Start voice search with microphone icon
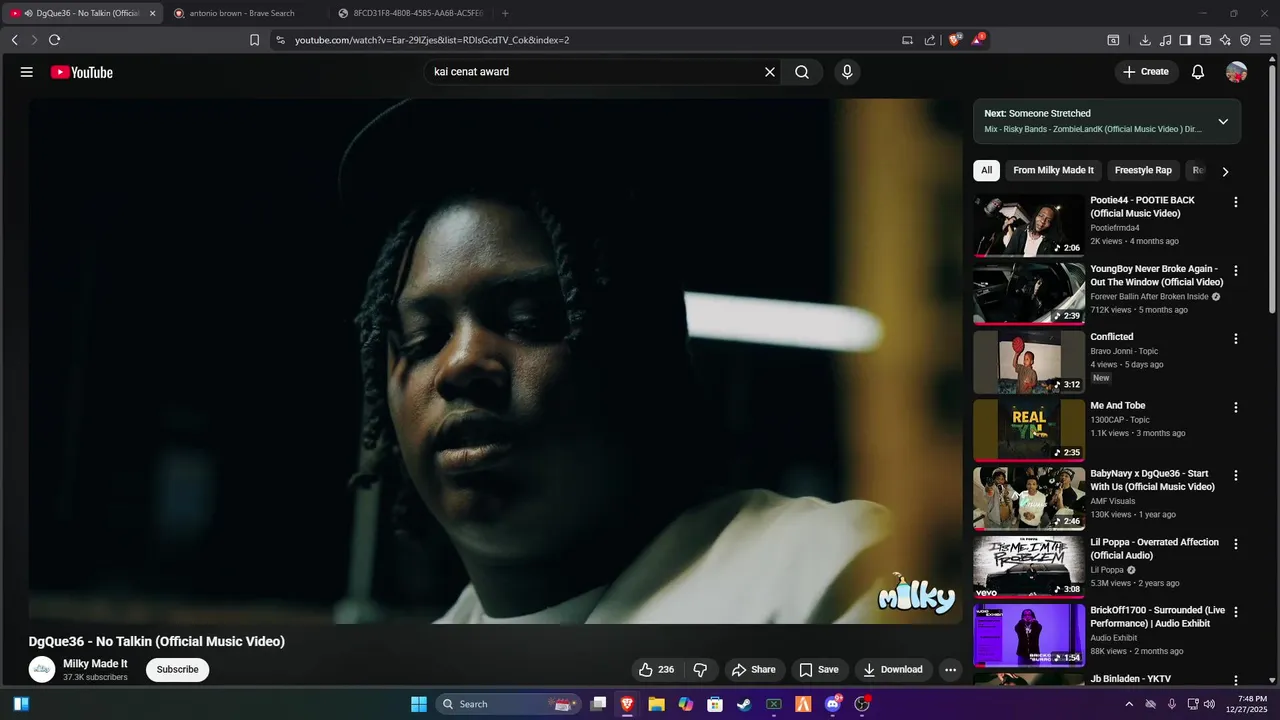This screenshot has width=1280, height=720. click(x=847, y=72)
